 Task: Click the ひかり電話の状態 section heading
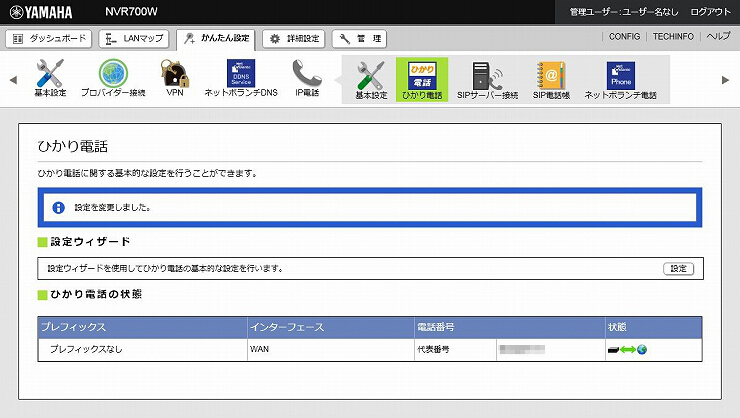[96, 294]
